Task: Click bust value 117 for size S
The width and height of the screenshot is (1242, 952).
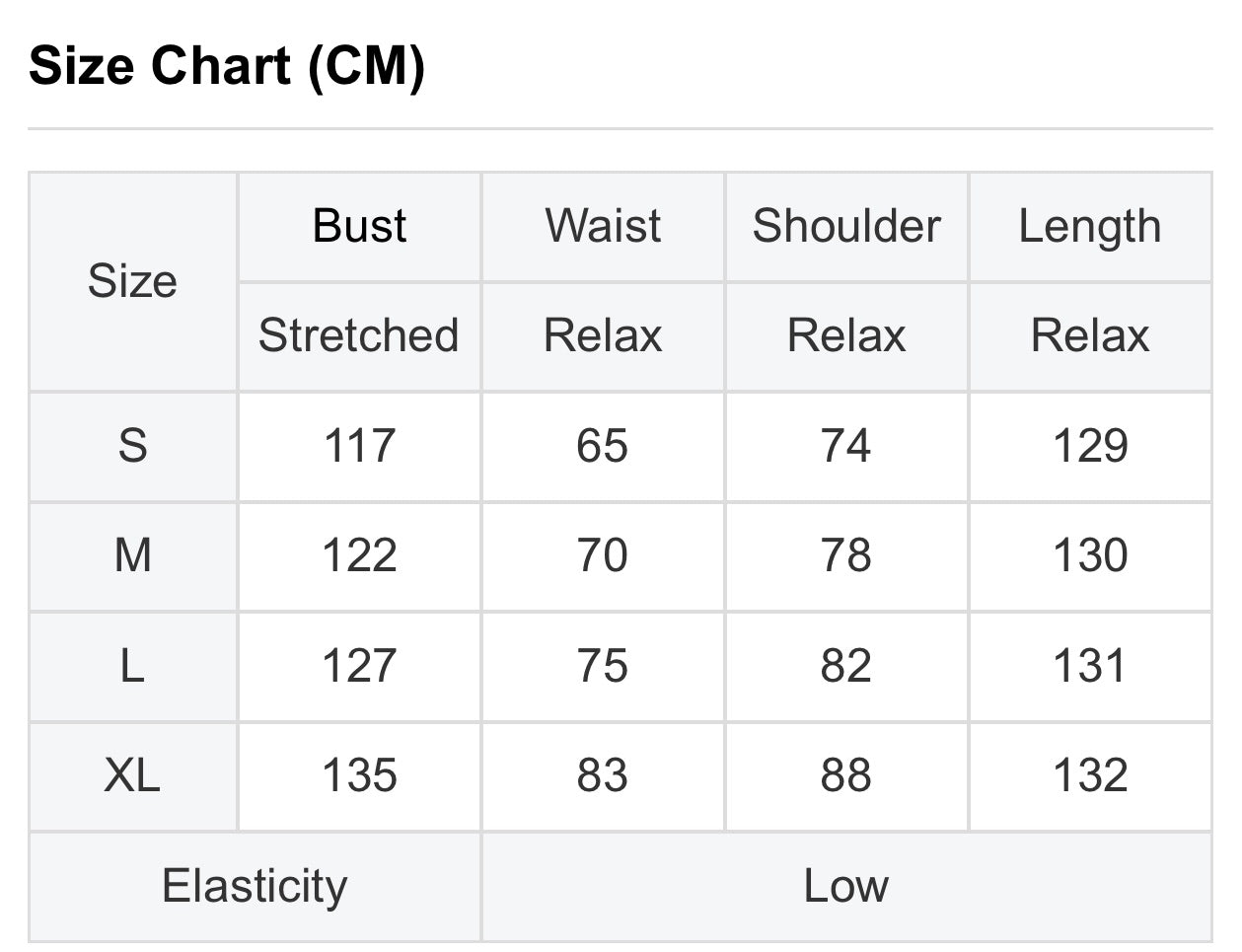Action: pos(359,446)
